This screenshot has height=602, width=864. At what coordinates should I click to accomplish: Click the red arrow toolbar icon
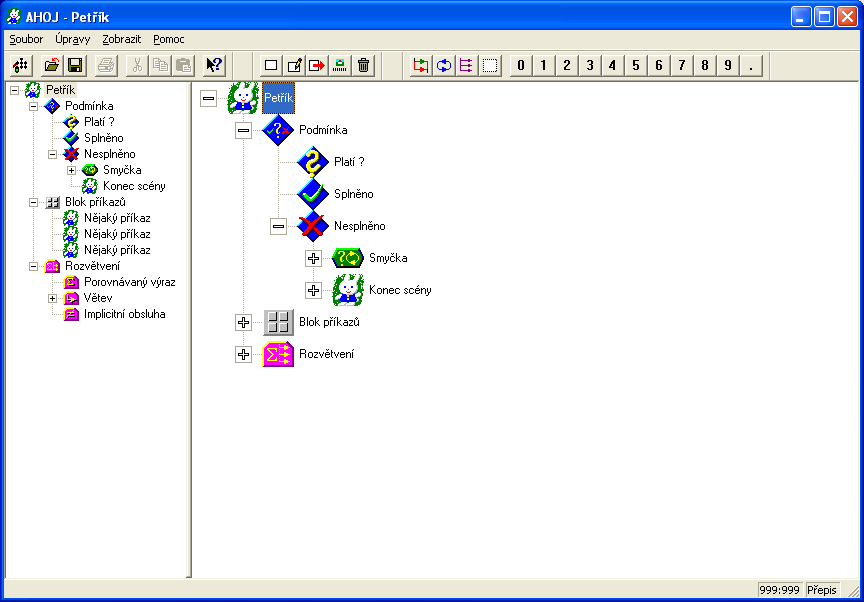tap(317, 65)
